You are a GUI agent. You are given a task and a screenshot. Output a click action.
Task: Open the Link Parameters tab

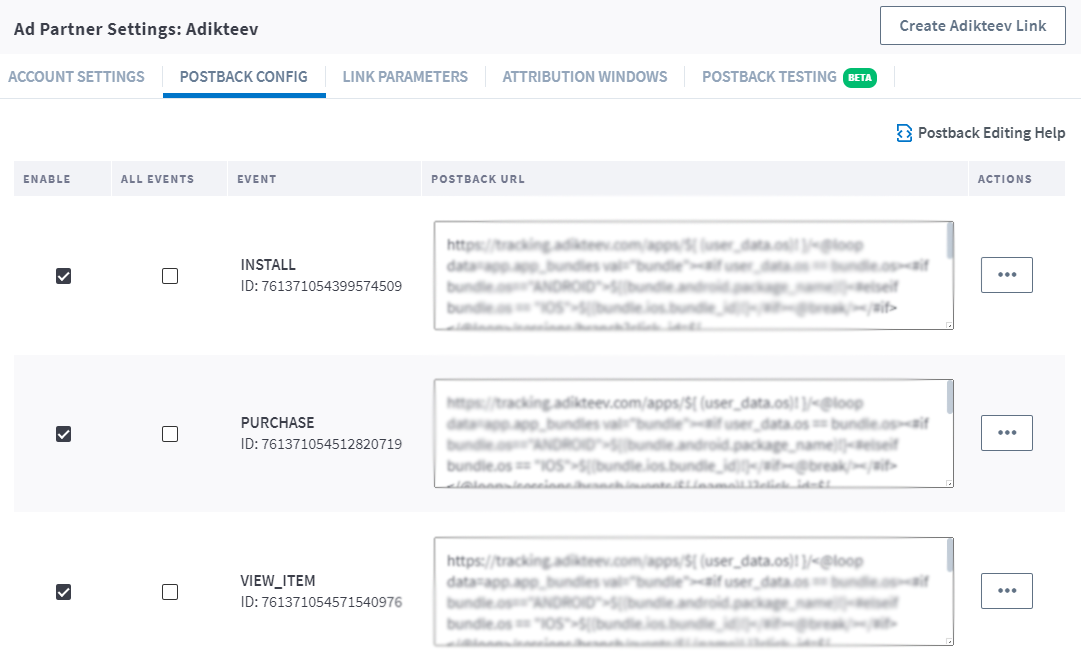[x=405, y=77]
